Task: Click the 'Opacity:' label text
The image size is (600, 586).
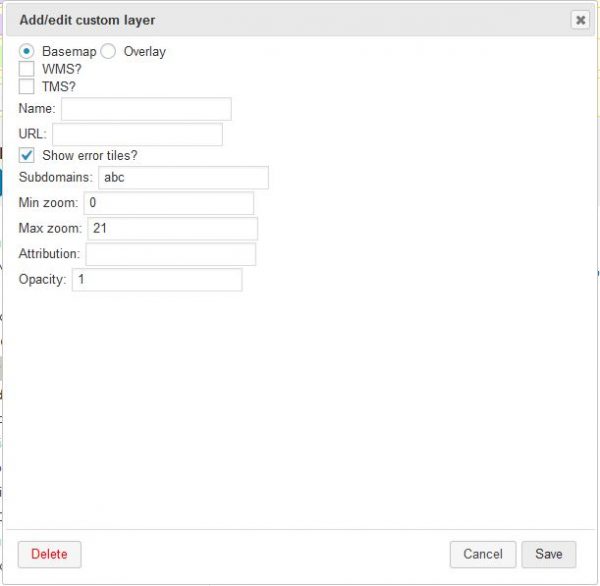Action: (x=42, y=280)
